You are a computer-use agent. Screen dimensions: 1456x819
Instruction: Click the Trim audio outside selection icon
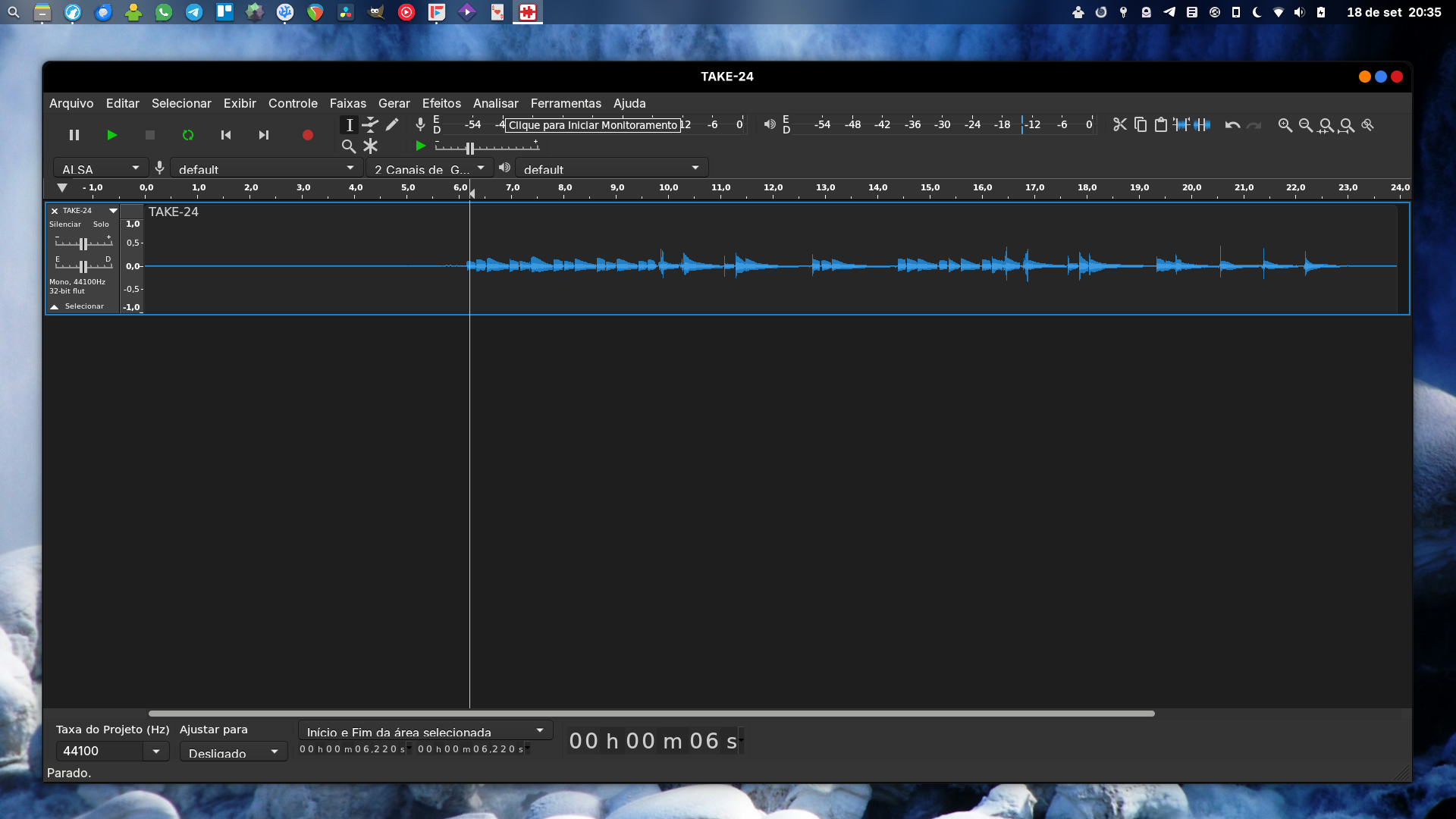coord(1181,124)
